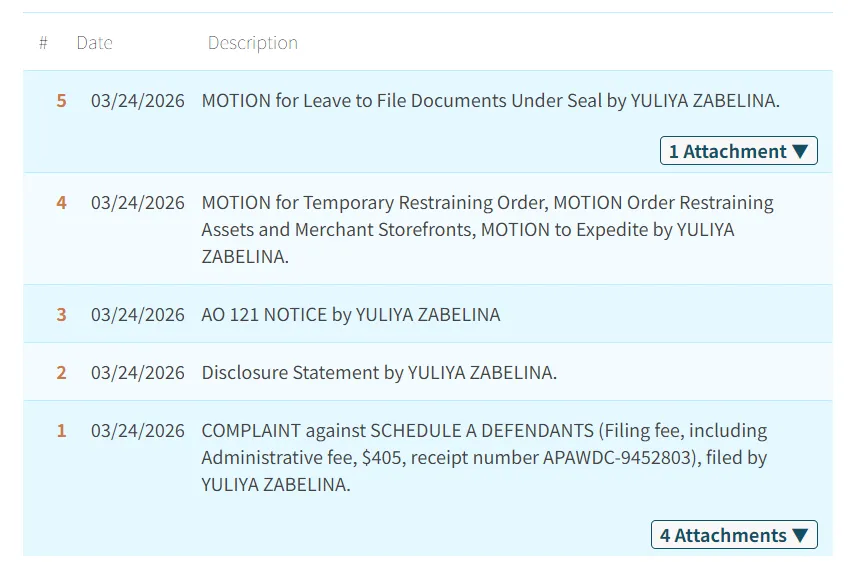
Task: Open docket entry number 2
Action: pyautogui.click(x=62, y=373)
